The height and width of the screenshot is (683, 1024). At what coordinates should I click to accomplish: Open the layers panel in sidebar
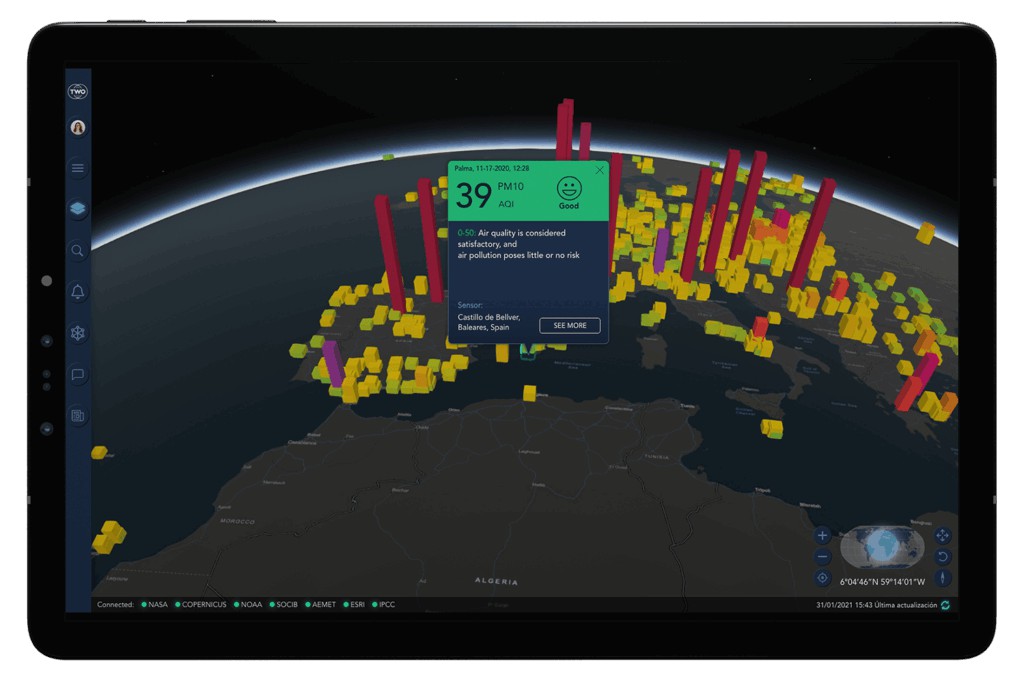(78, 209)
